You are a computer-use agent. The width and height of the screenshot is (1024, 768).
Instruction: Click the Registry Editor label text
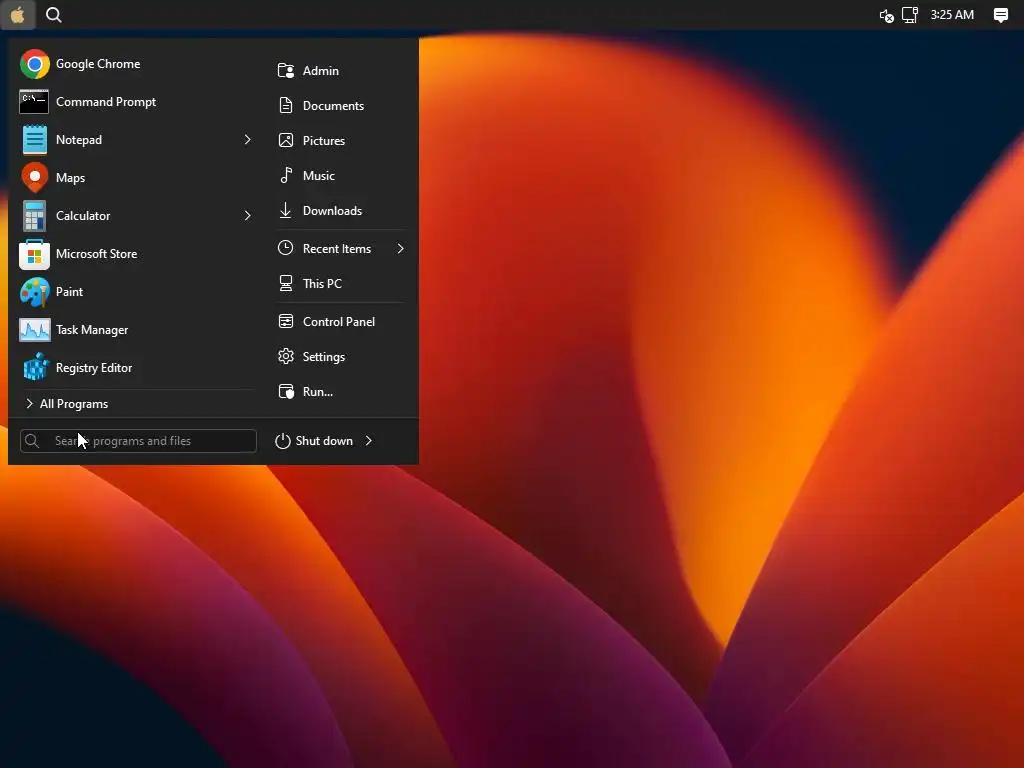pos(94,368)
